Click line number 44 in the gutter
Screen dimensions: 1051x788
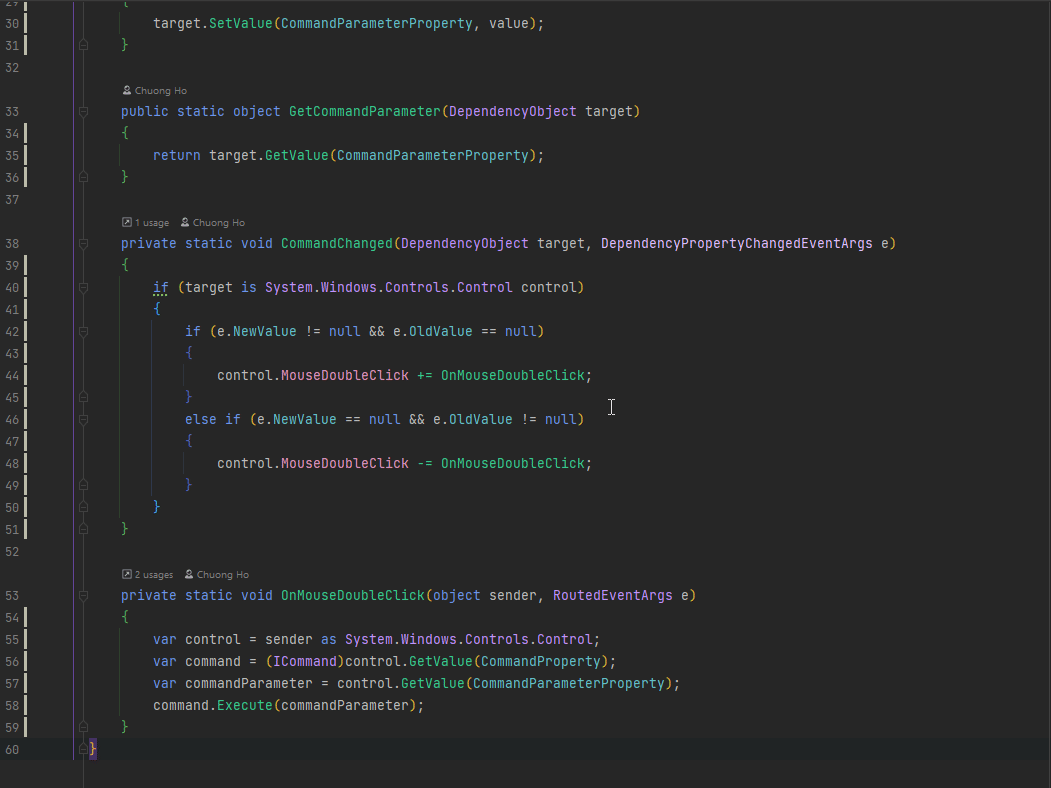click(x=12, y=376)
